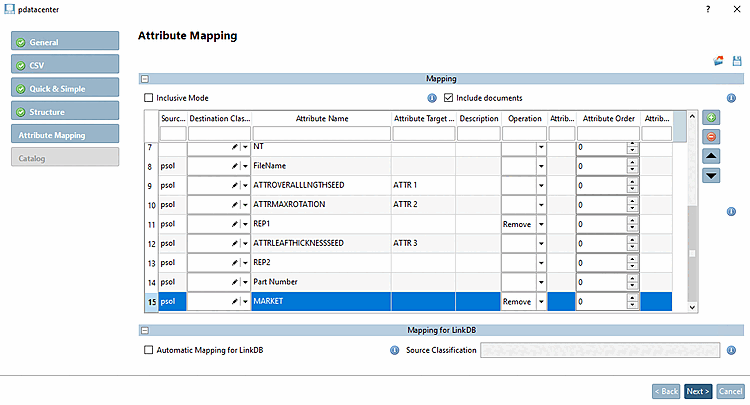The height and width of the screenshot is (405, 750).
Task: Open info icon next to Inclusive Mode
Action: (432, 98)
